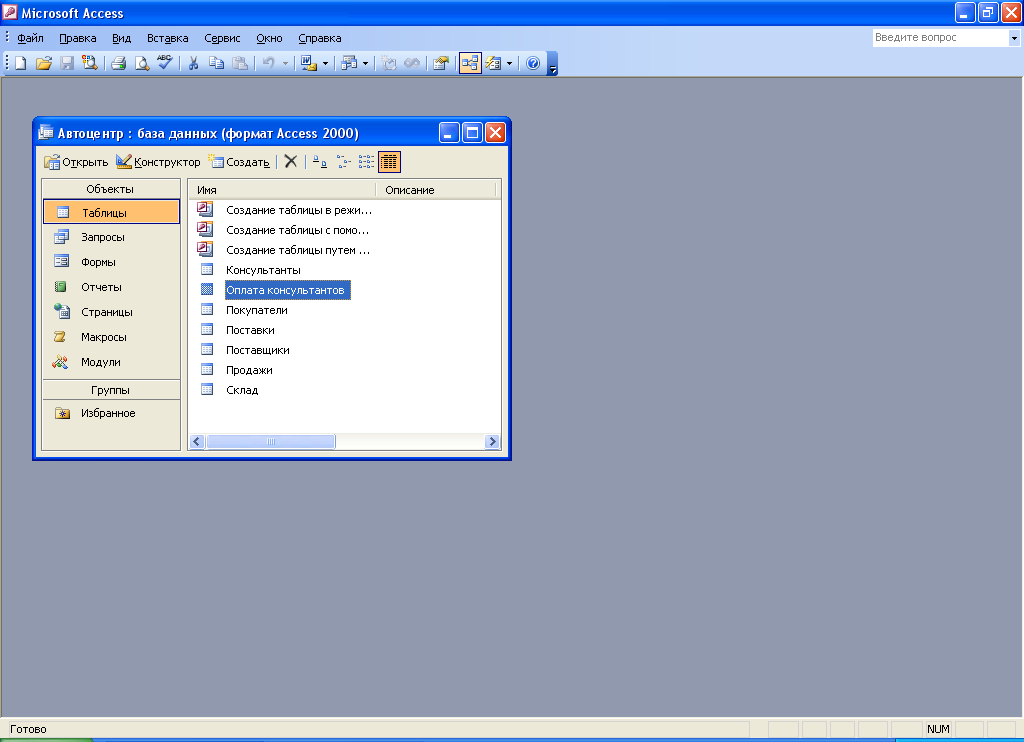Screen dimensions: 1024x742
Task: Click the Microsoft Access Help icon
Action: [x=533, y=63]
